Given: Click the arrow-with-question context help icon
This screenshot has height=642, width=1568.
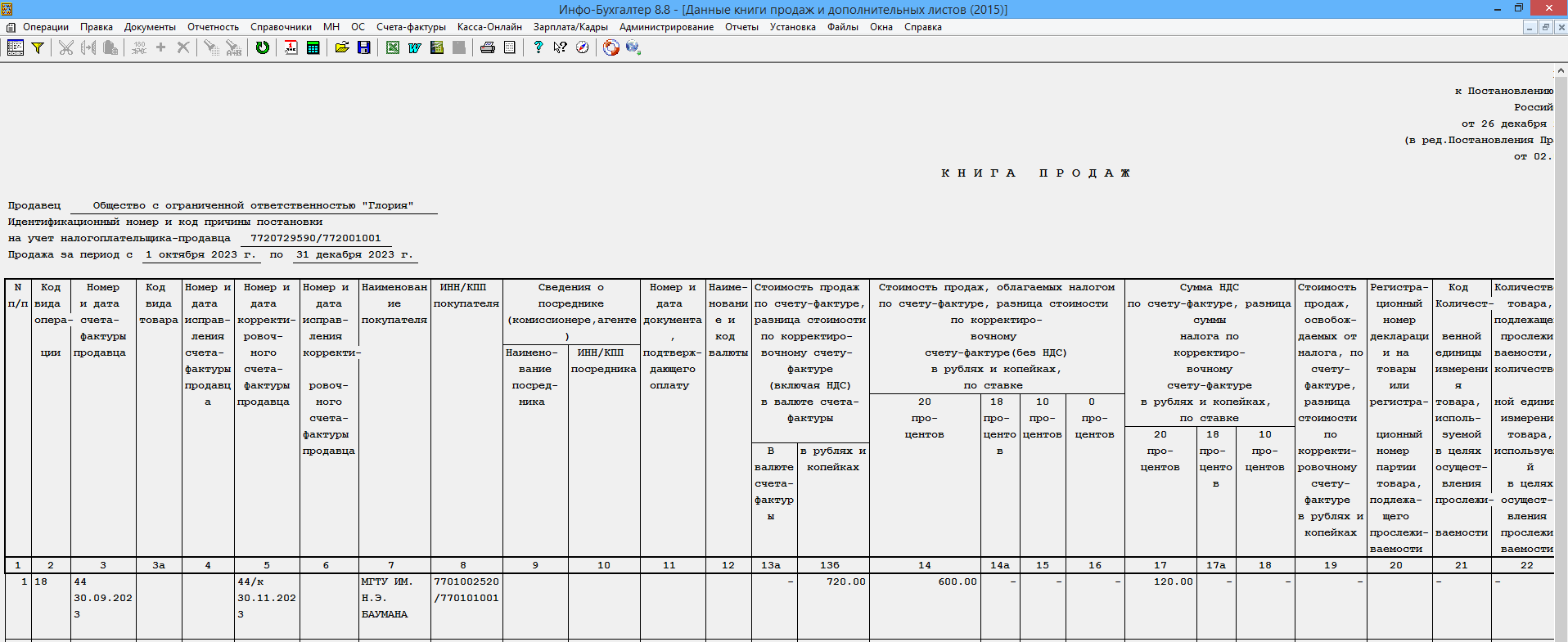Looking at the screenshot, I should point(560,47).
